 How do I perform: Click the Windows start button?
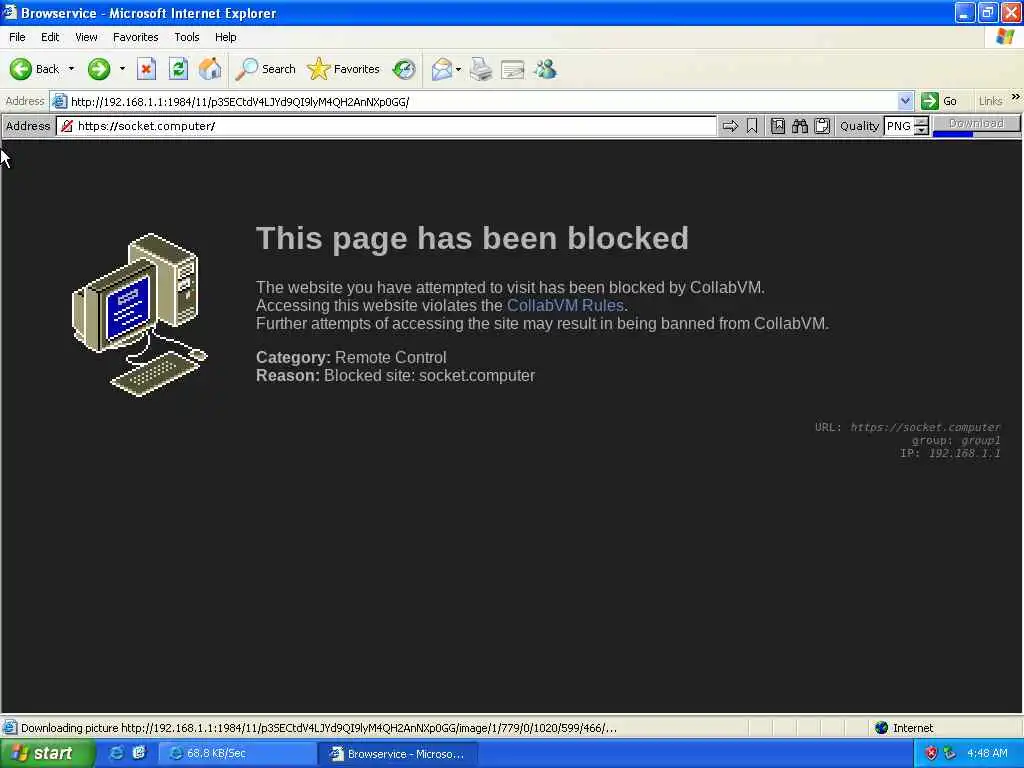(x=47, y=753)
